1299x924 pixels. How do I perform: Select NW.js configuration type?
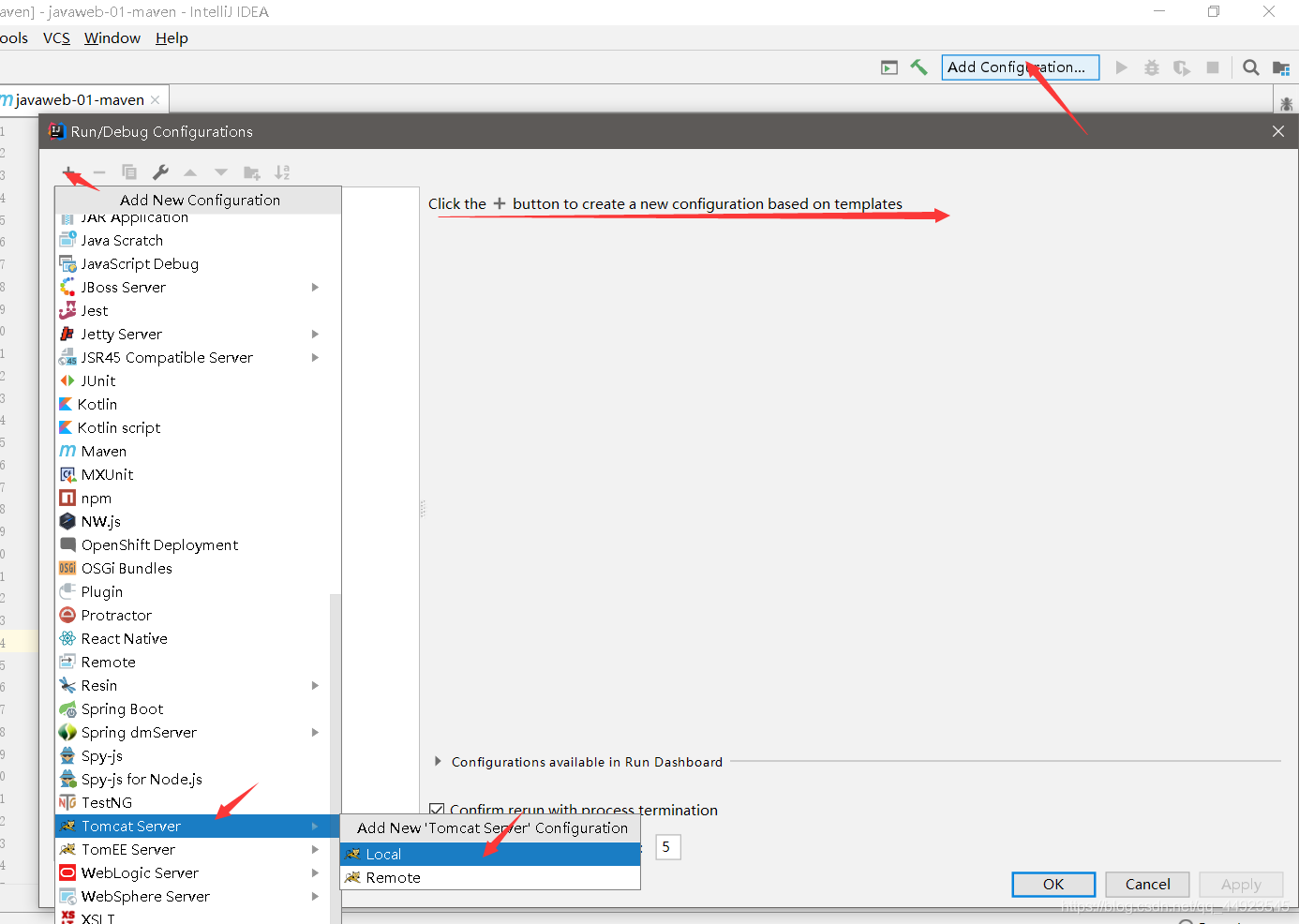(x=198, y=521)
